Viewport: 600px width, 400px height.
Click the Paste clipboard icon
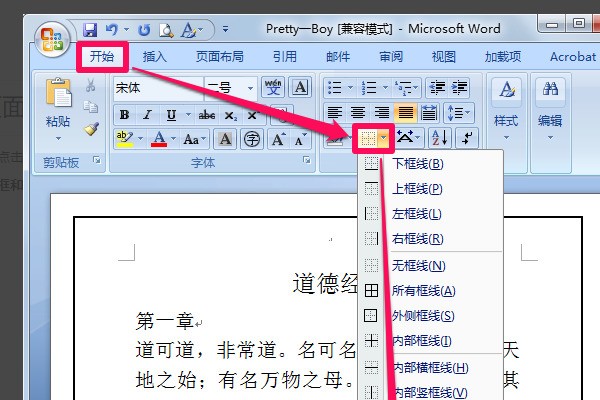point(58,92)
